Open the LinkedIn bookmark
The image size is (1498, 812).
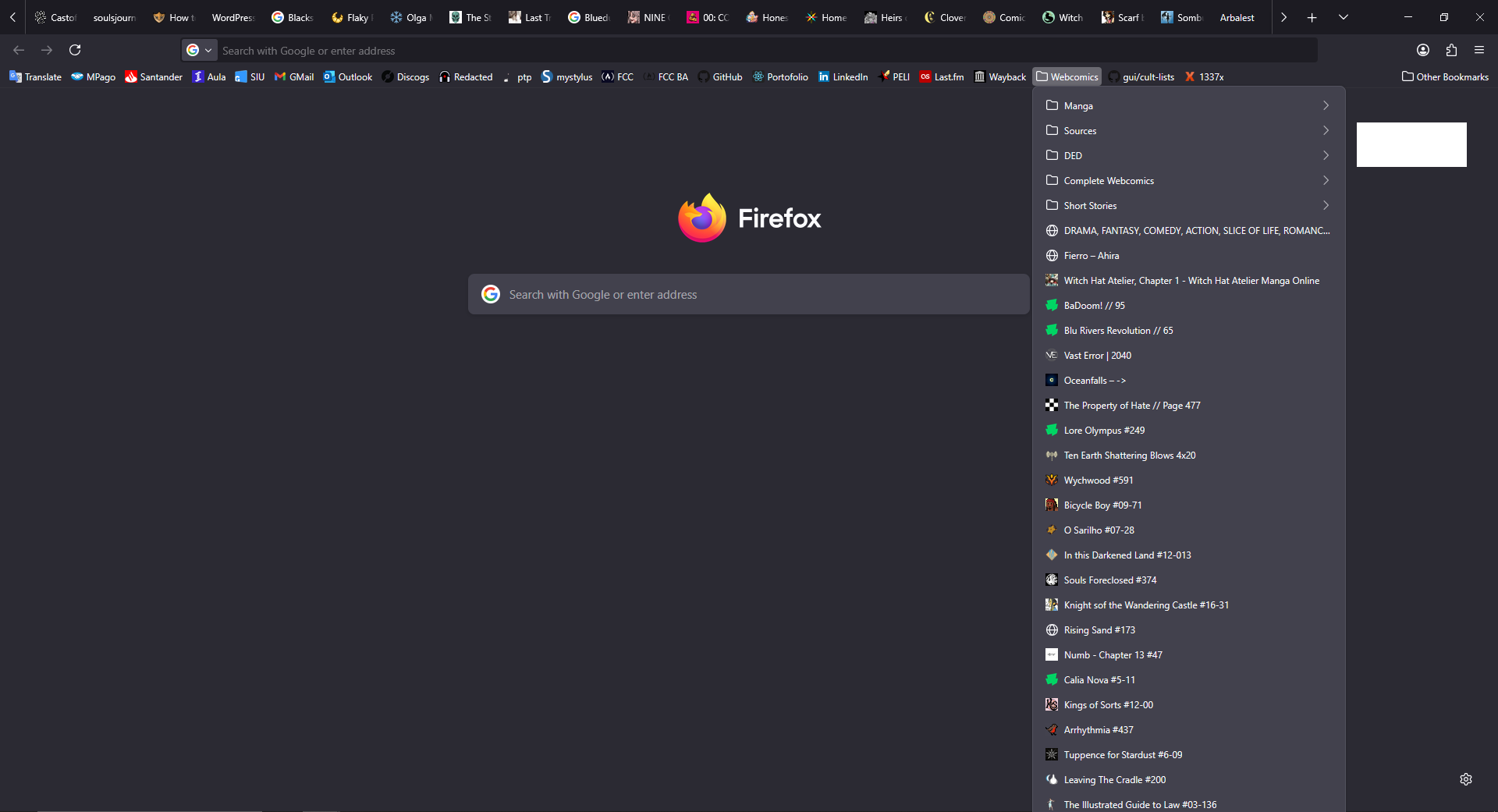843,76
